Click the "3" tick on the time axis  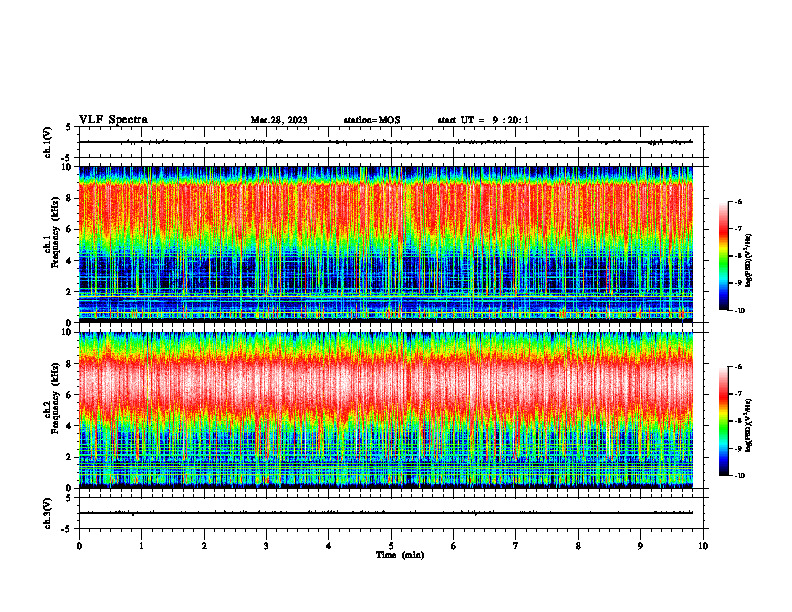click(x=266, y=546)
